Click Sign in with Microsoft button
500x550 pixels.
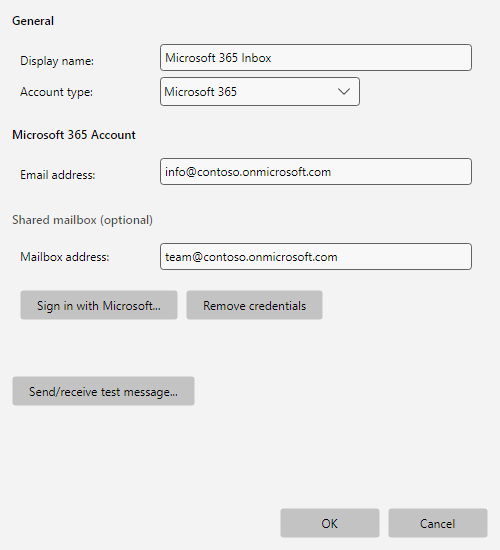99,305
